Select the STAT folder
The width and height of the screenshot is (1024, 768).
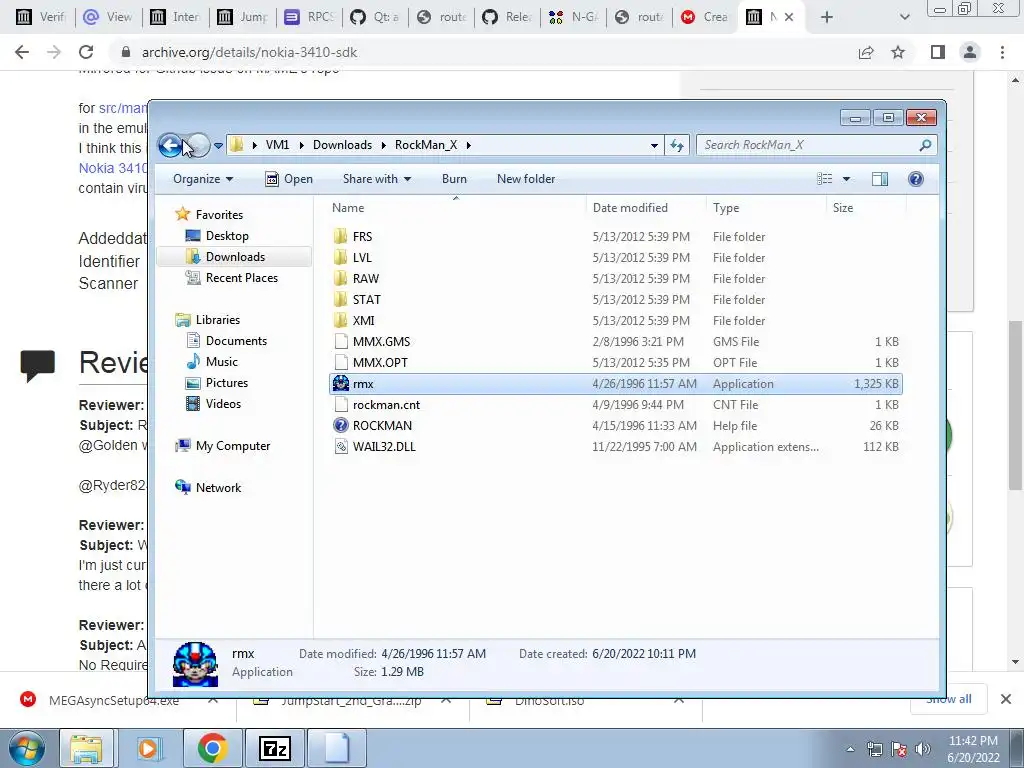(x=615, y=299)
